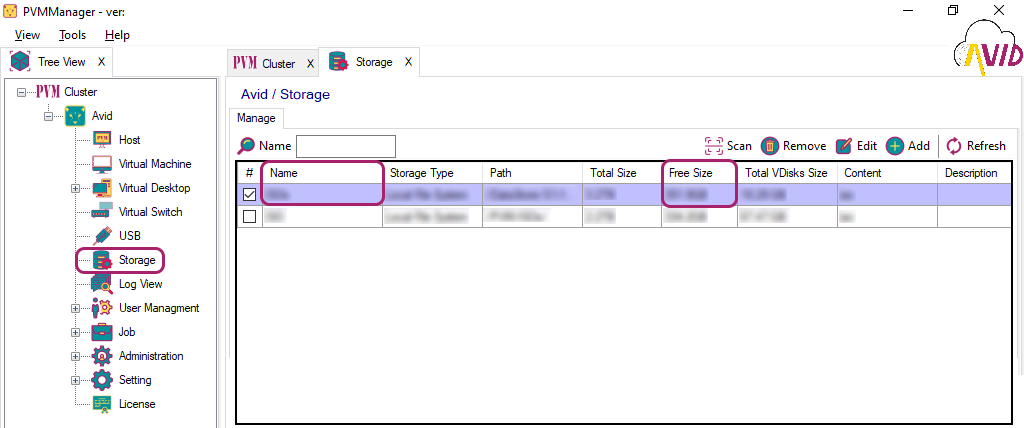This screenshot has height=428, width=1024.
Task: Select the USB tree item label
Action: click(x=129, y=236)
